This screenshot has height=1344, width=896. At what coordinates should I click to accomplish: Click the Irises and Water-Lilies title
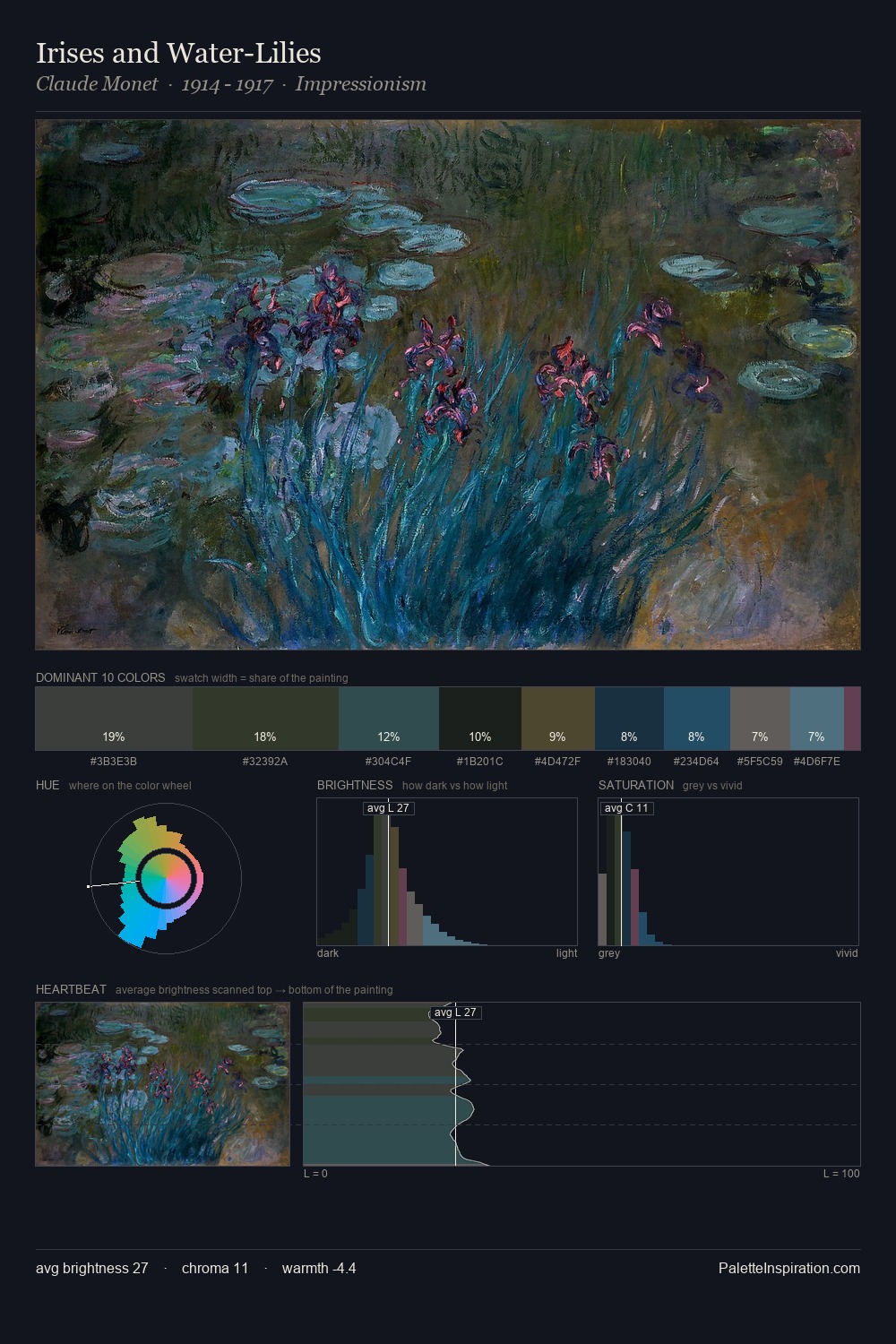coord(178,53)
